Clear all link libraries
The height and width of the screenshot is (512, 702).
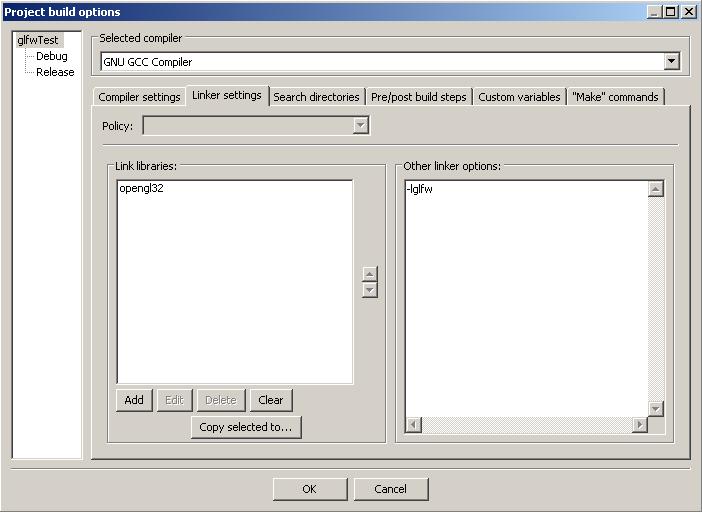tap(271, 400)
